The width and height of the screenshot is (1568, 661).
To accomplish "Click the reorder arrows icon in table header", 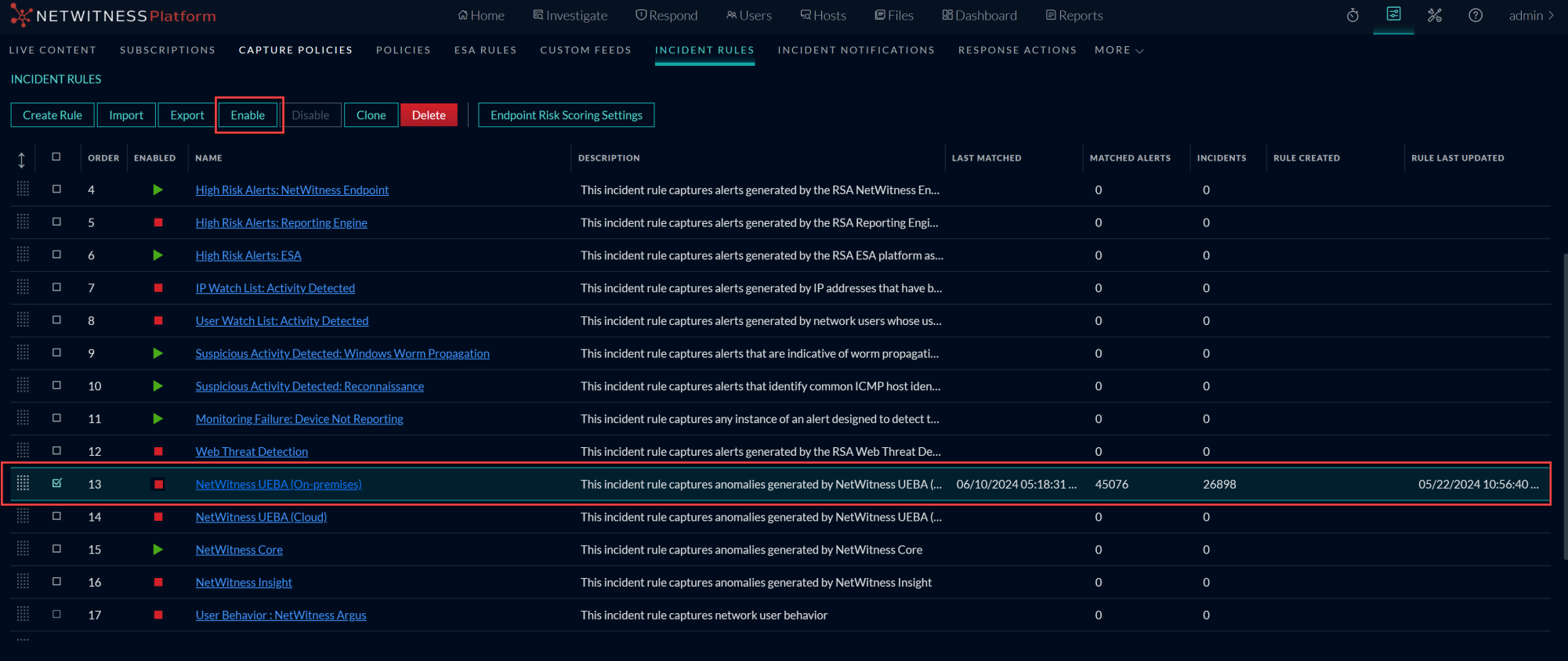I will click(x=21, y=160).
